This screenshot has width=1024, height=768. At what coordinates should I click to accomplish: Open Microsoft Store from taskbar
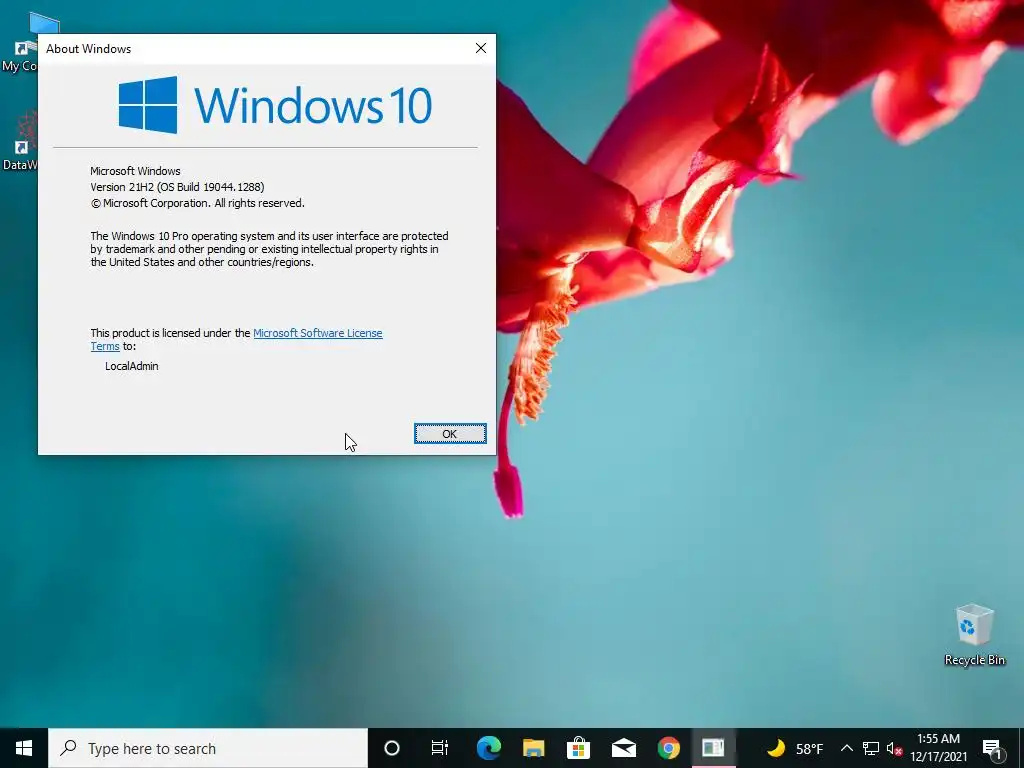click(579, 748)
